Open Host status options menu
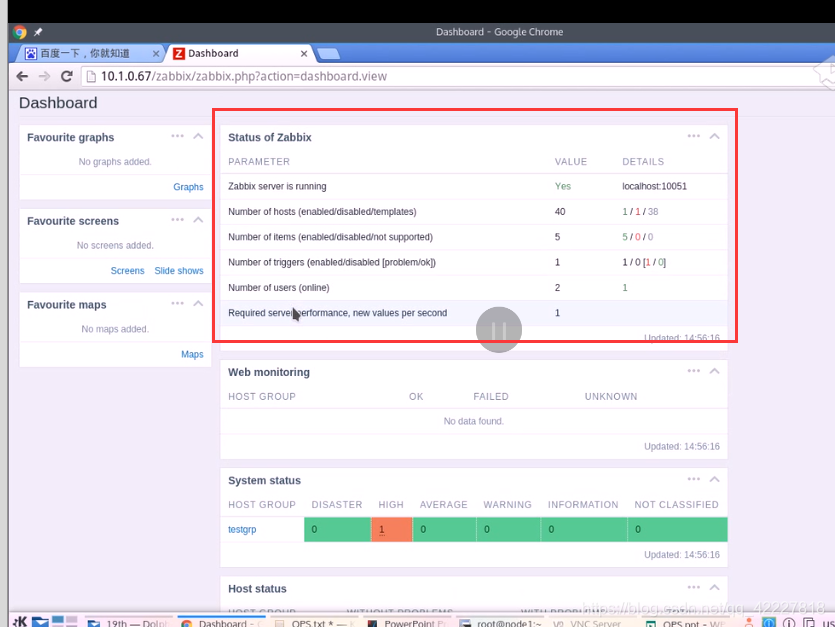 (693, 588)
